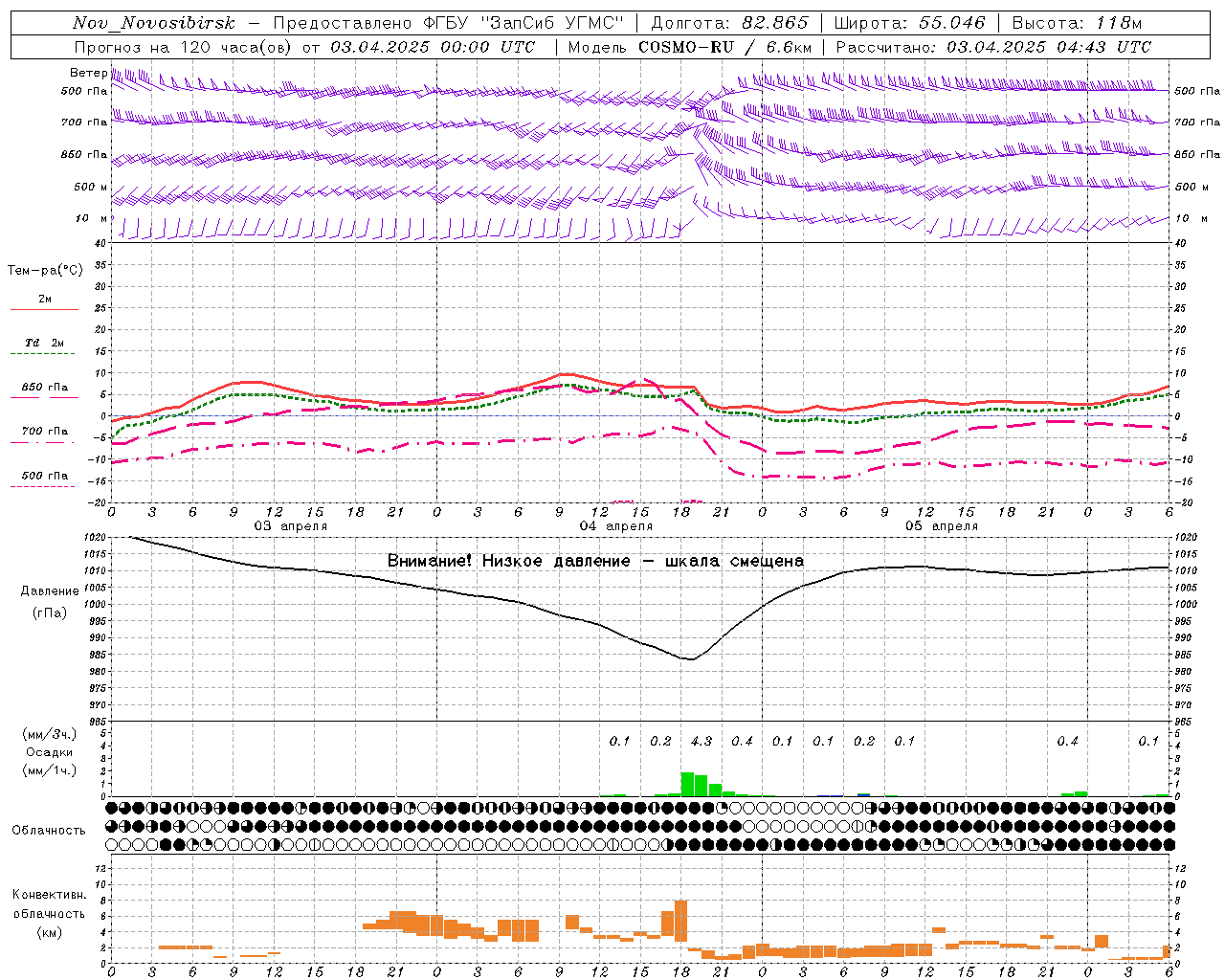Viewport: 1225px width, 980px height.
Task: Click the Облачность row label
Action: 49,831
